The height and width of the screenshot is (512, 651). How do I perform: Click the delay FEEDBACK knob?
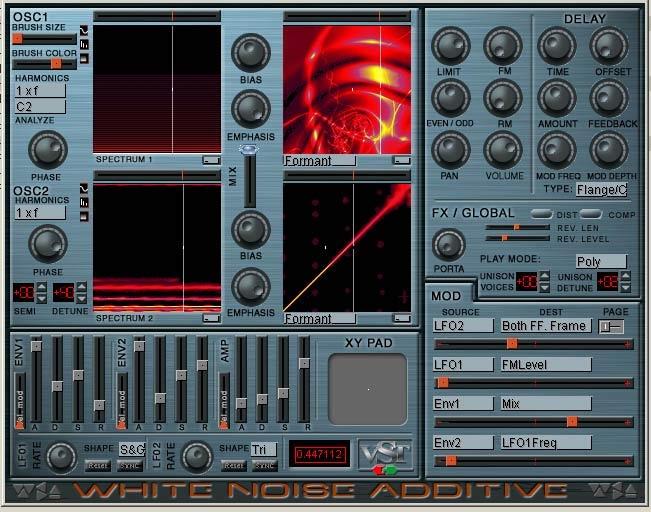click(609, 98)
